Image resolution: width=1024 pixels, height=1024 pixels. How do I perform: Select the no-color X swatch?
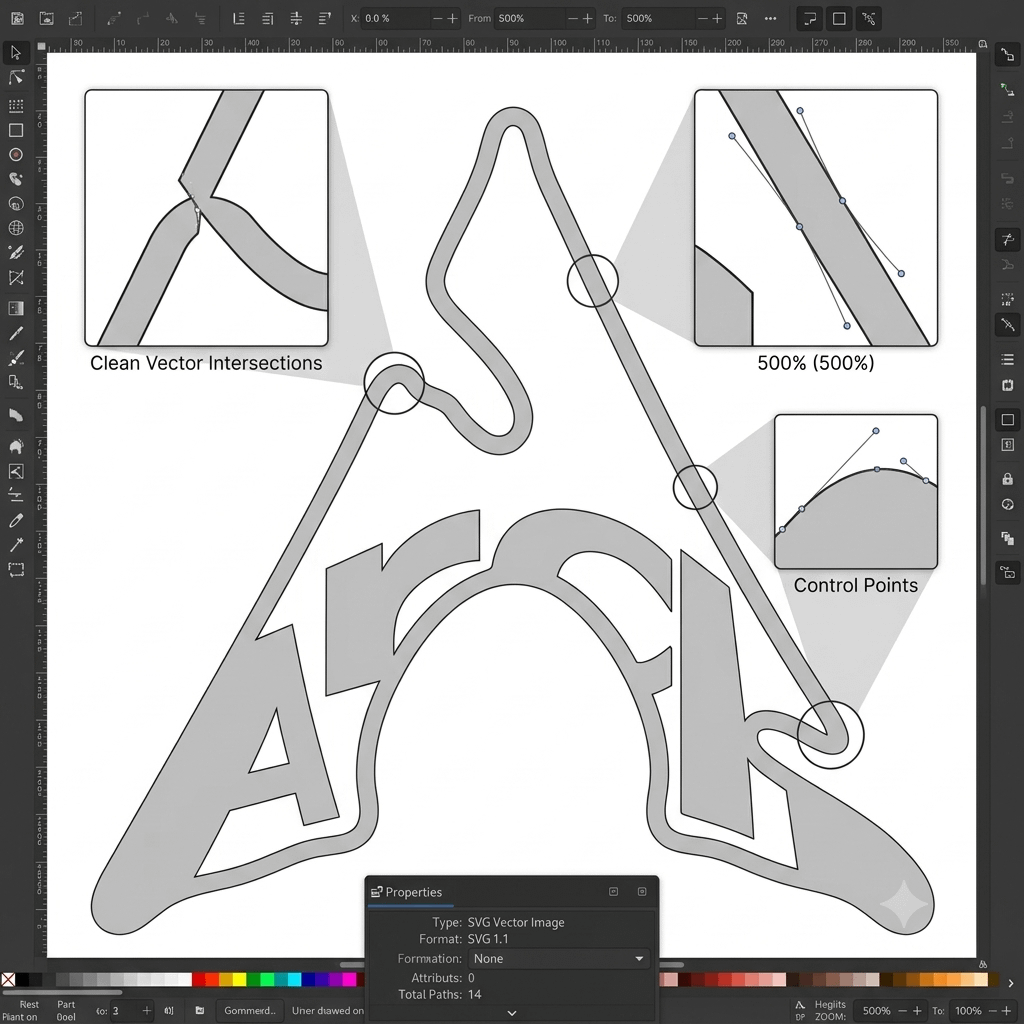(x=8, y=979)
